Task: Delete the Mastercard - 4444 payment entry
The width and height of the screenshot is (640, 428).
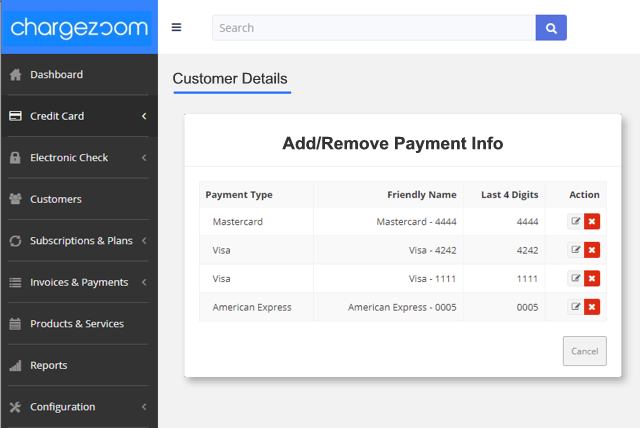Action: click(x=592, y=222)
